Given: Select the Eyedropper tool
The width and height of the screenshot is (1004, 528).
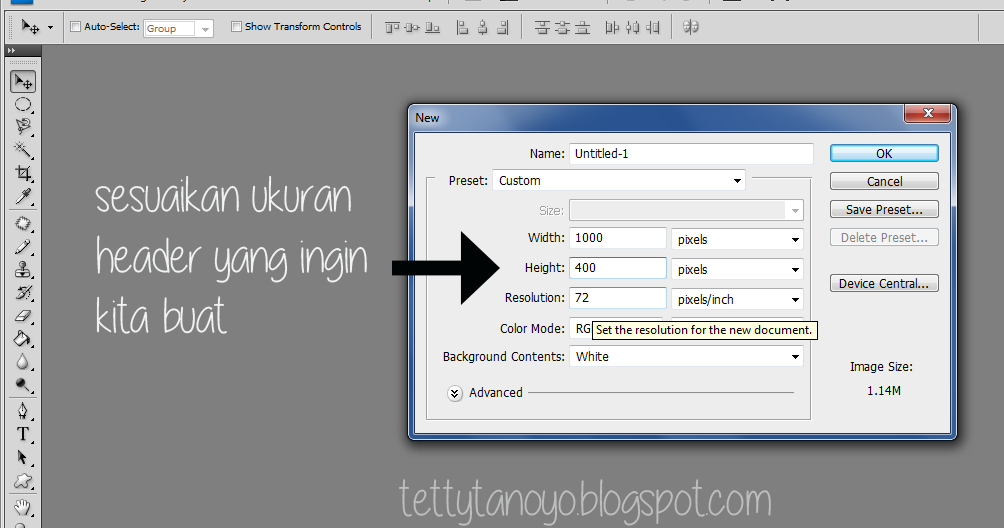Looking at the screenshot, I should 23,196.
